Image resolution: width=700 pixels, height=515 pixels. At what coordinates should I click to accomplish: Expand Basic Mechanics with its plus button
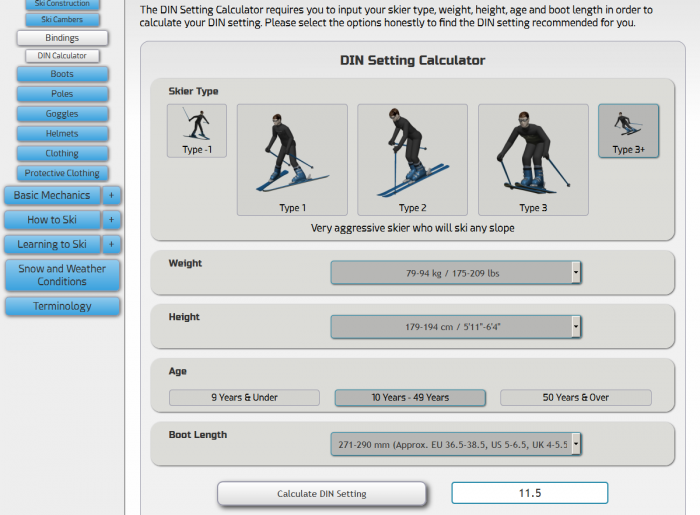[112, 195]
